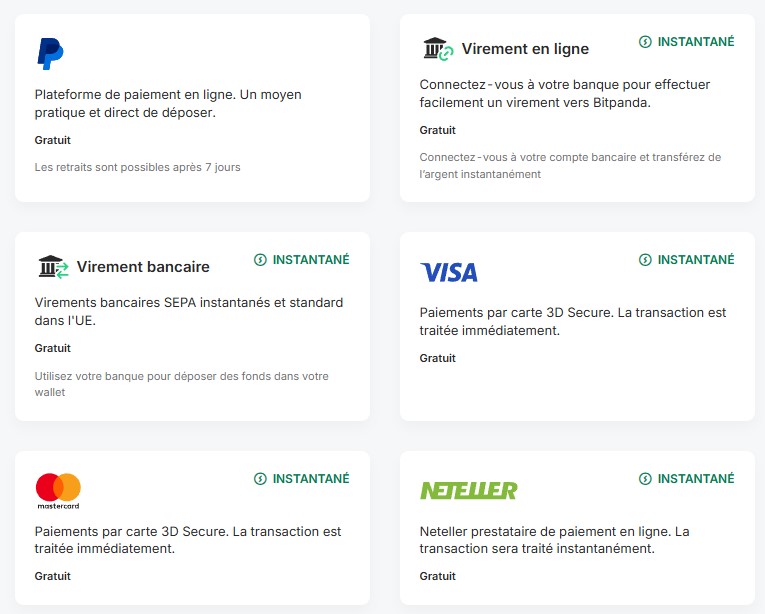Select the Virement en ligne heading

pyautogui.click(x=525, y=49)
